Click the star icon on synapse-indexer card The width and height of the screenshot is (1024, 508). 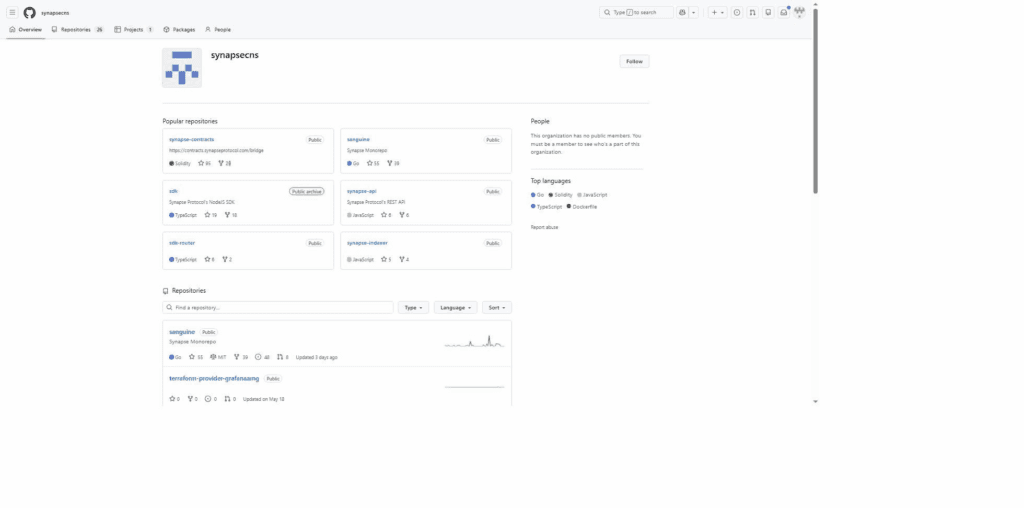coord(383,259)
